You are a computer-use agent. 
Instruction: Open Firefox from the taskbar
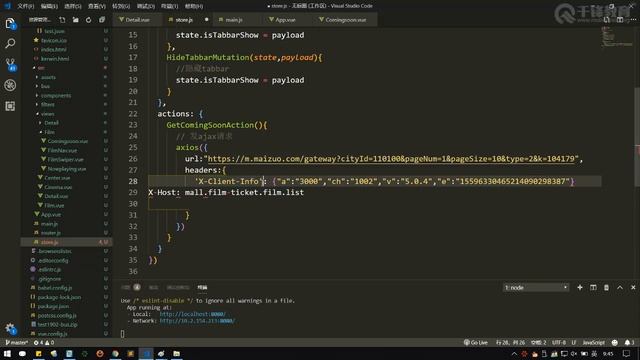pyautogui.click(x=100, y=353)
